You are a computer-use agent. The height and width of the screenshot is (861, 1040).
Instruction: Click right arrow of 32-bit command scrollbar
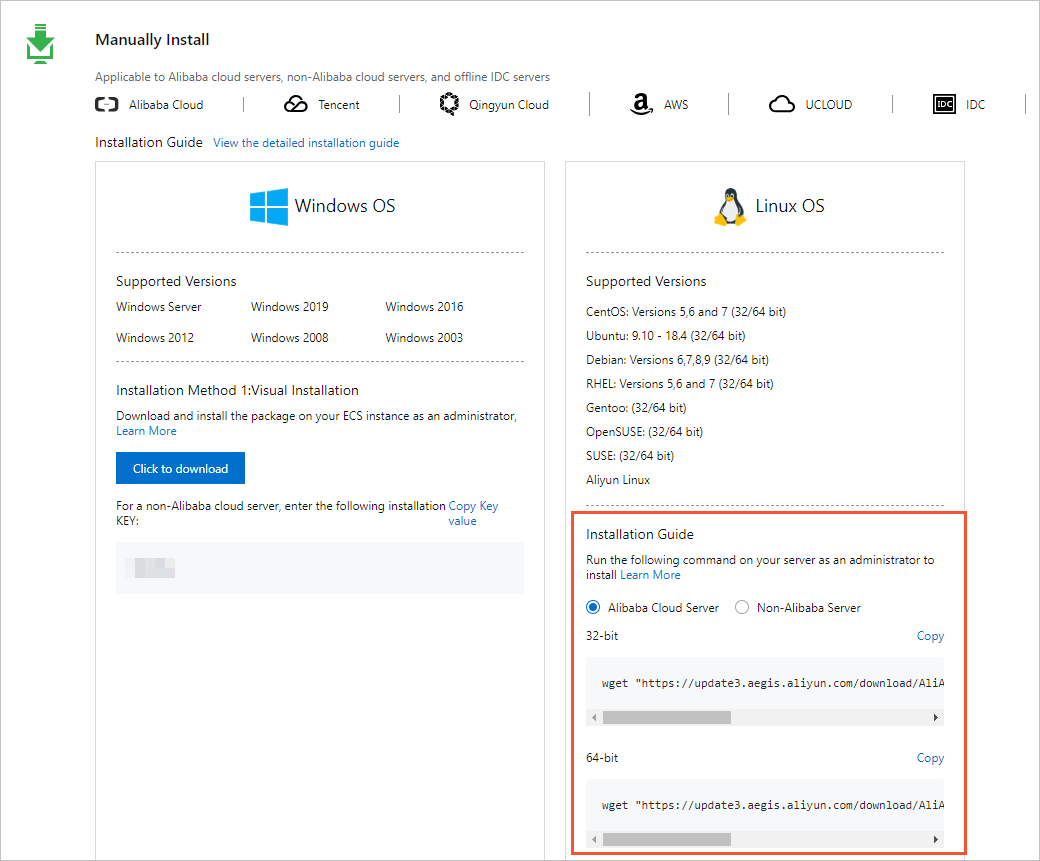click(935, 718)
